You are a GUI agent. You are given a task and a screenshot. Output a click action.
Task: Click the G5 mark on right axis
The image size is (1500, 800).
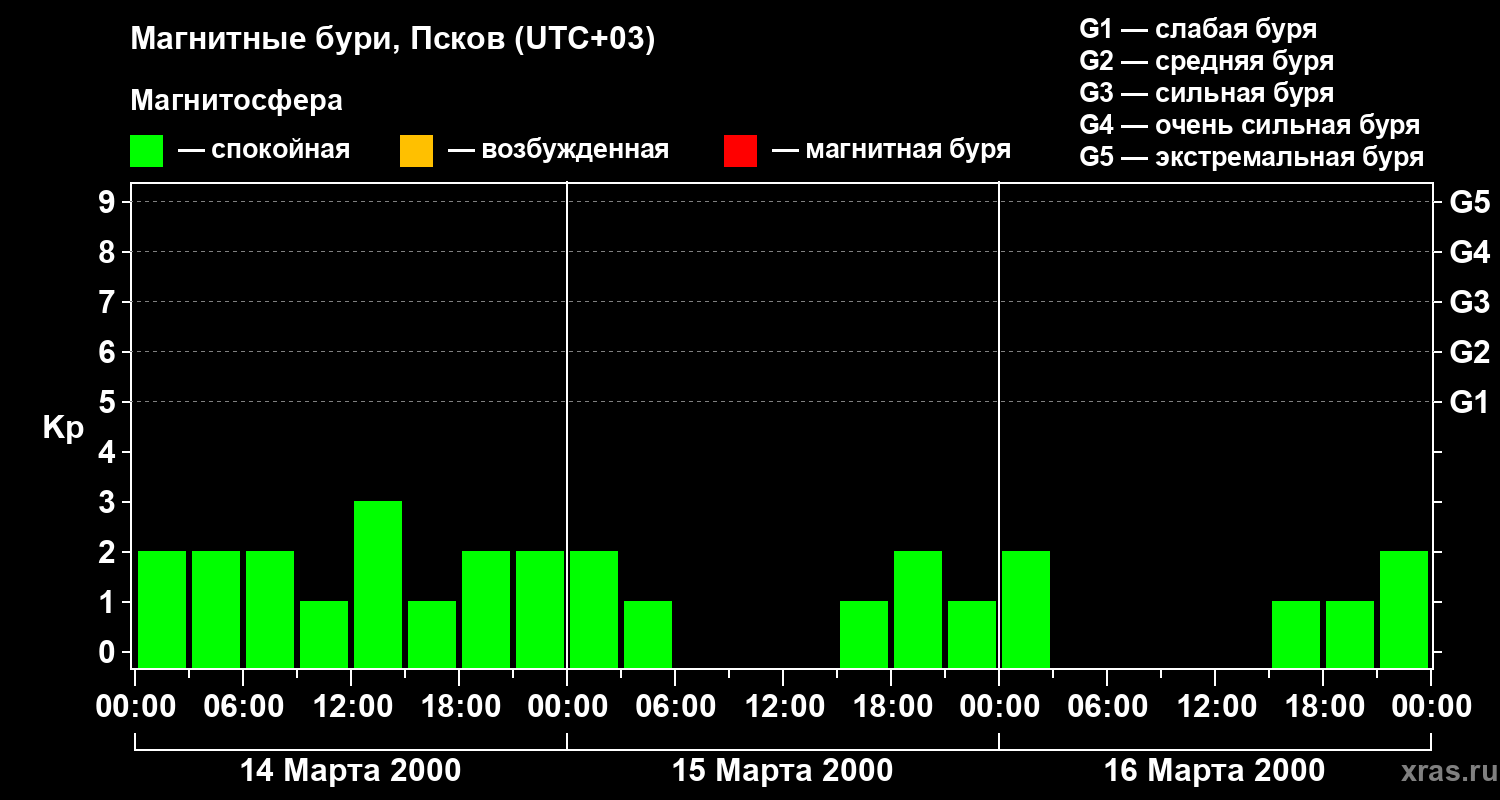[x=1469, y=202]
